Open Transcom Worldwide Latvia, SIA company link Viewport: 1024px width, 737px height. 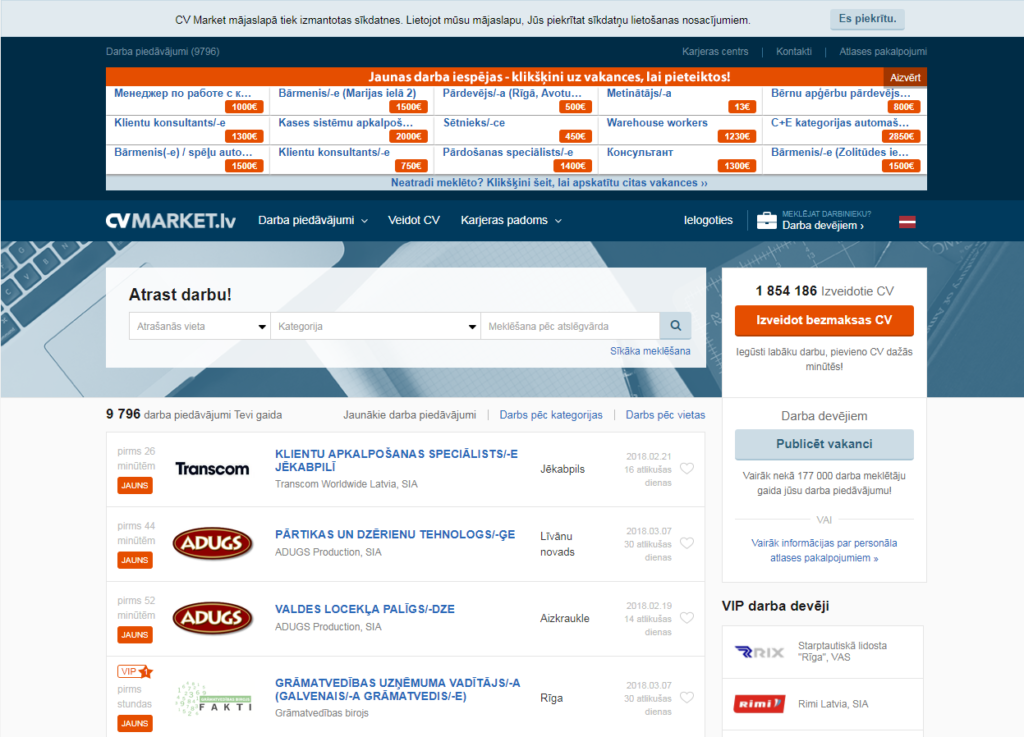pyautogui.click(x=346, y=484)
